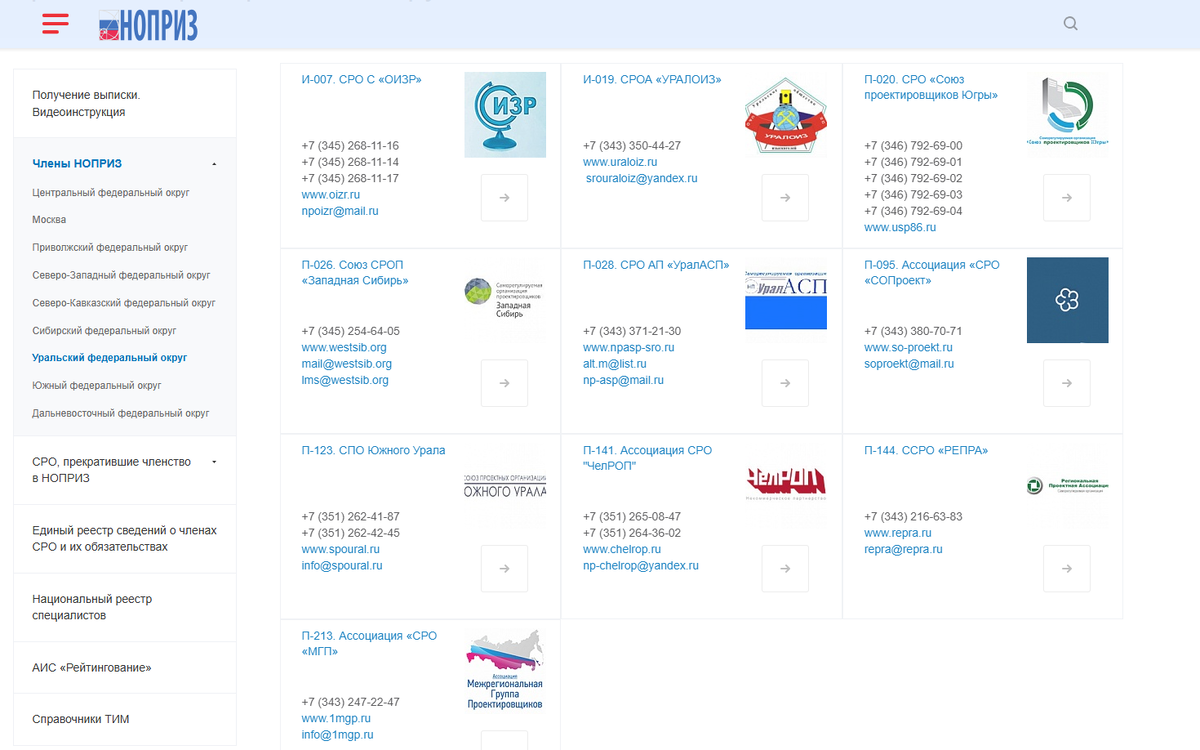Viewport: 1200px width, 750px height.
Task: Open П-141 Ассоциация СРО ЧелРОП title
Action: [x=648, y=459]
